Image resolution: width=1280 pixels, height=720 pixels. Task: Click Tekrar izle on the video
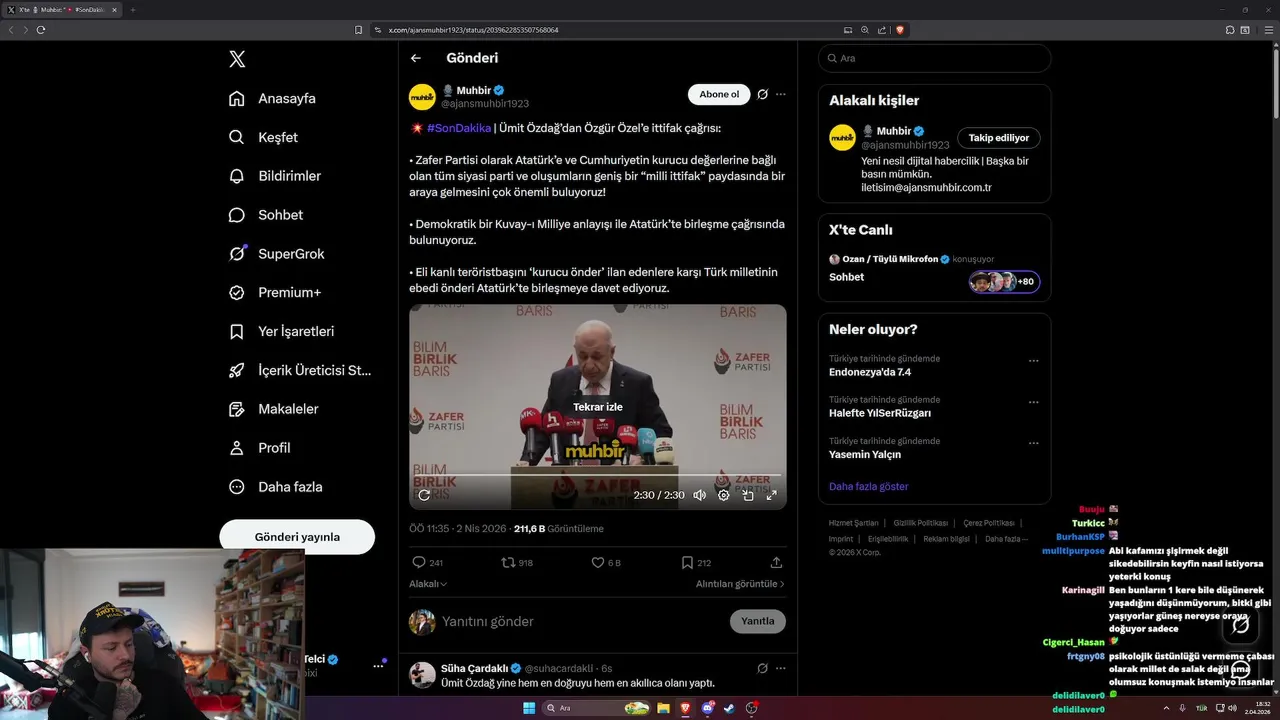point(598,407)
